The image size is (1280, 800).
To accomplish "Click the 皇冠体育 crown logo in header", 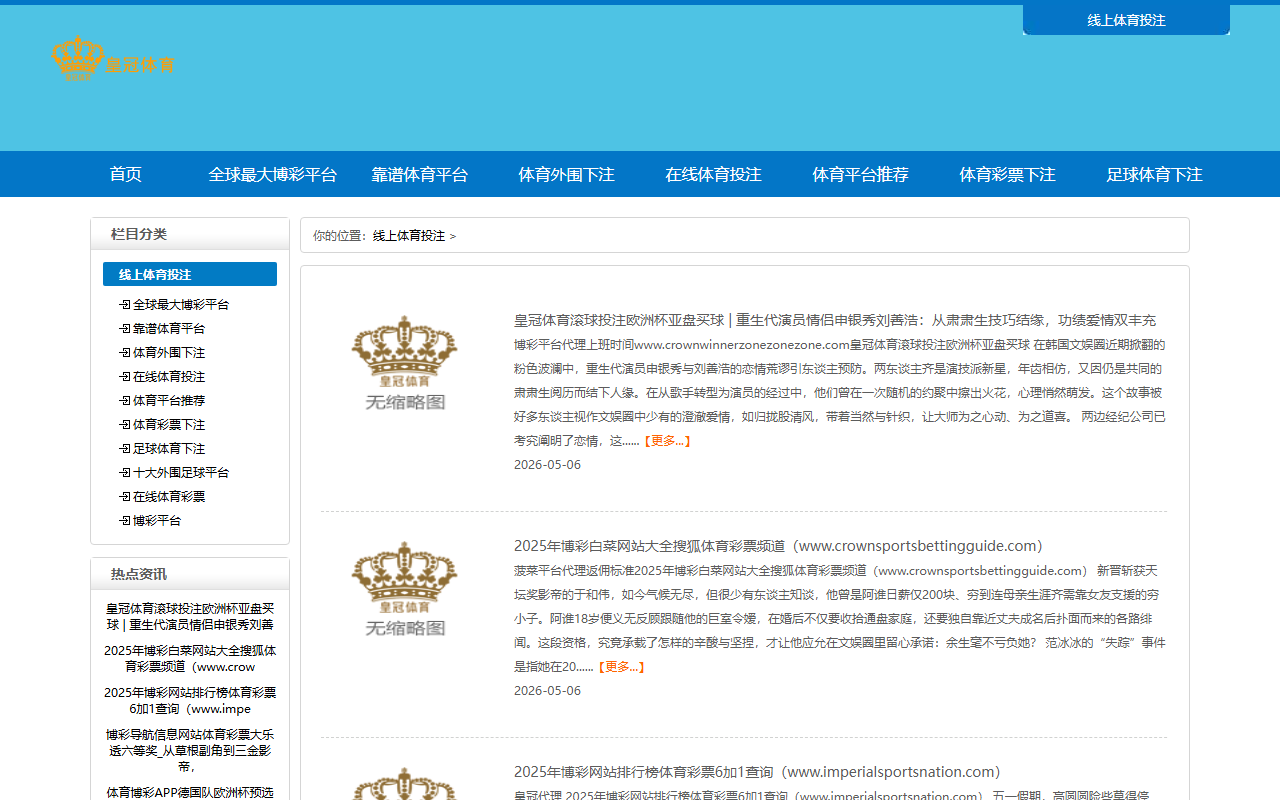I will (113, 59).
